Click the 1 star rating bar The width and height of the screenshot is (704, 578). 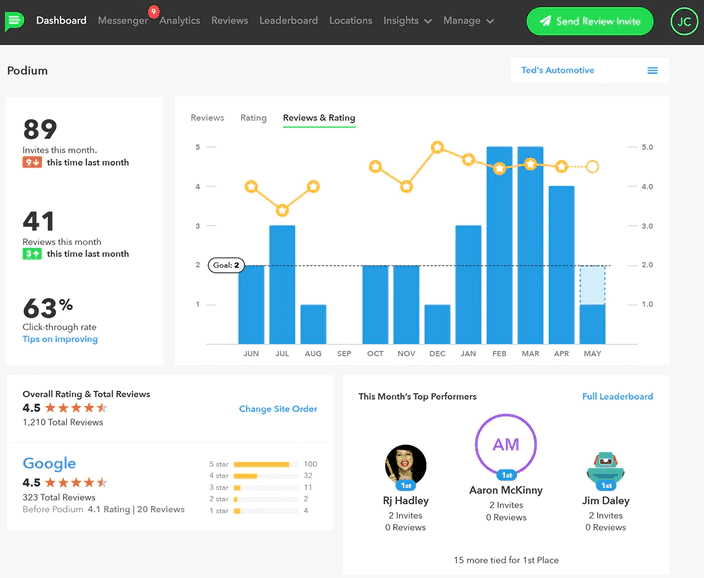[x=266, y=511]
